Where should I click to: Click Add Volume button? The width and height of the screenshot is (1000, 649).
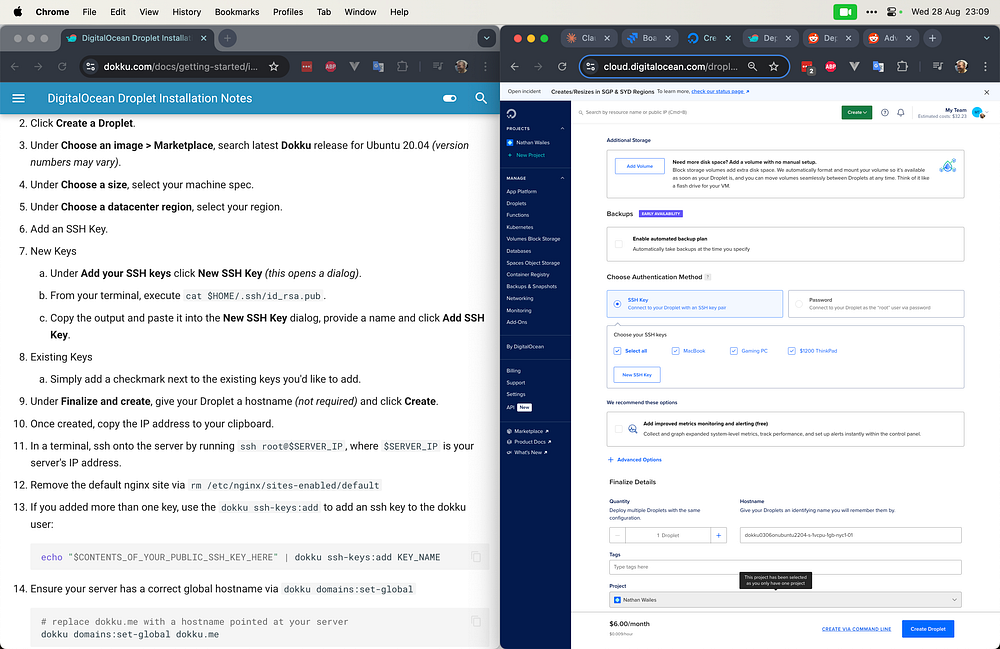click(x=640, y=166)
